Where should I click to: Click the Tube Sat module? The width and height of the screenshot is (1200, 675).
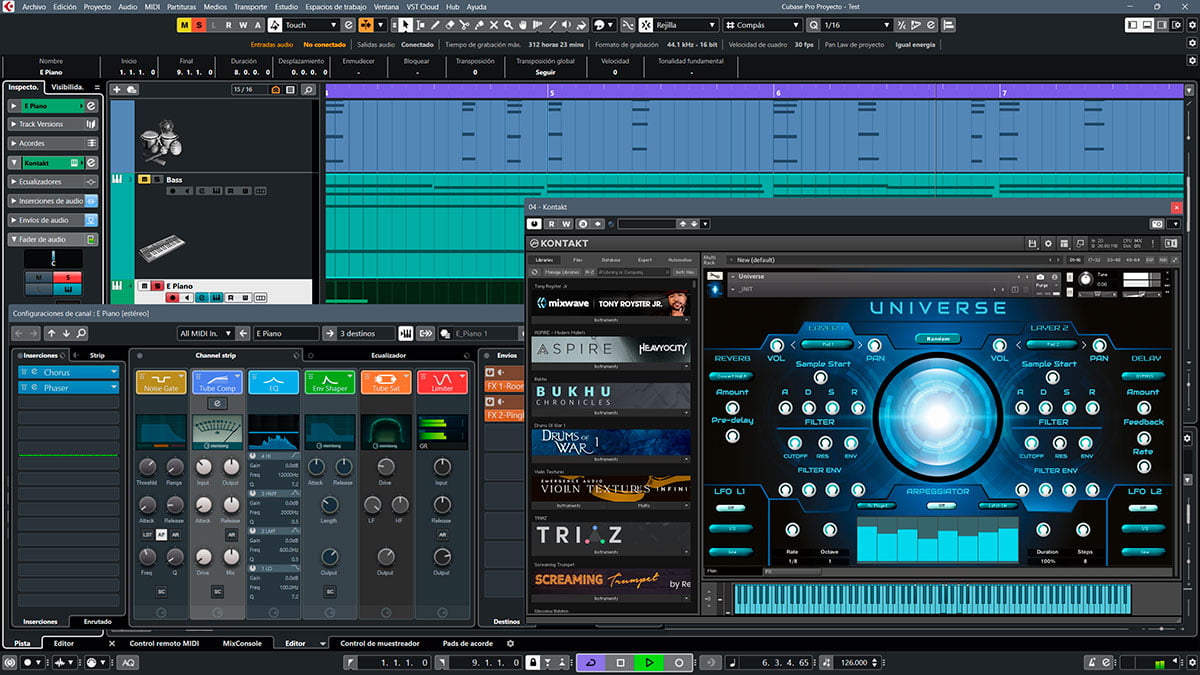coord(386,382)
